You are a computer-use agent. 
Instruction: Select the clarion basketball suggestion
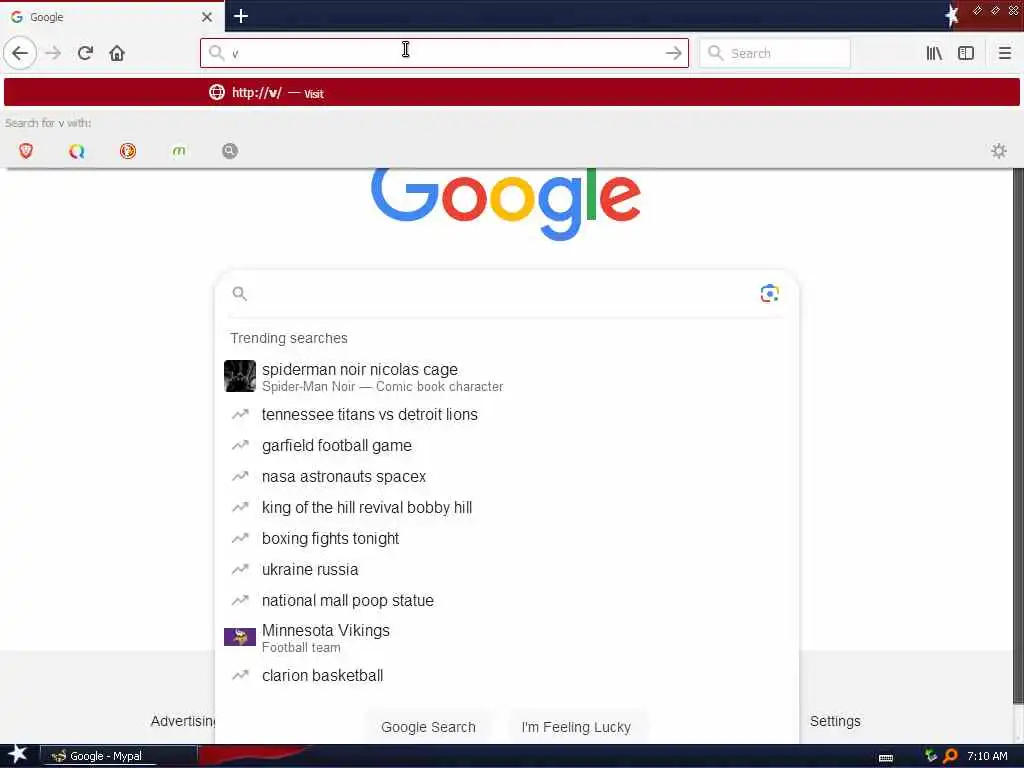coord(506,675)
